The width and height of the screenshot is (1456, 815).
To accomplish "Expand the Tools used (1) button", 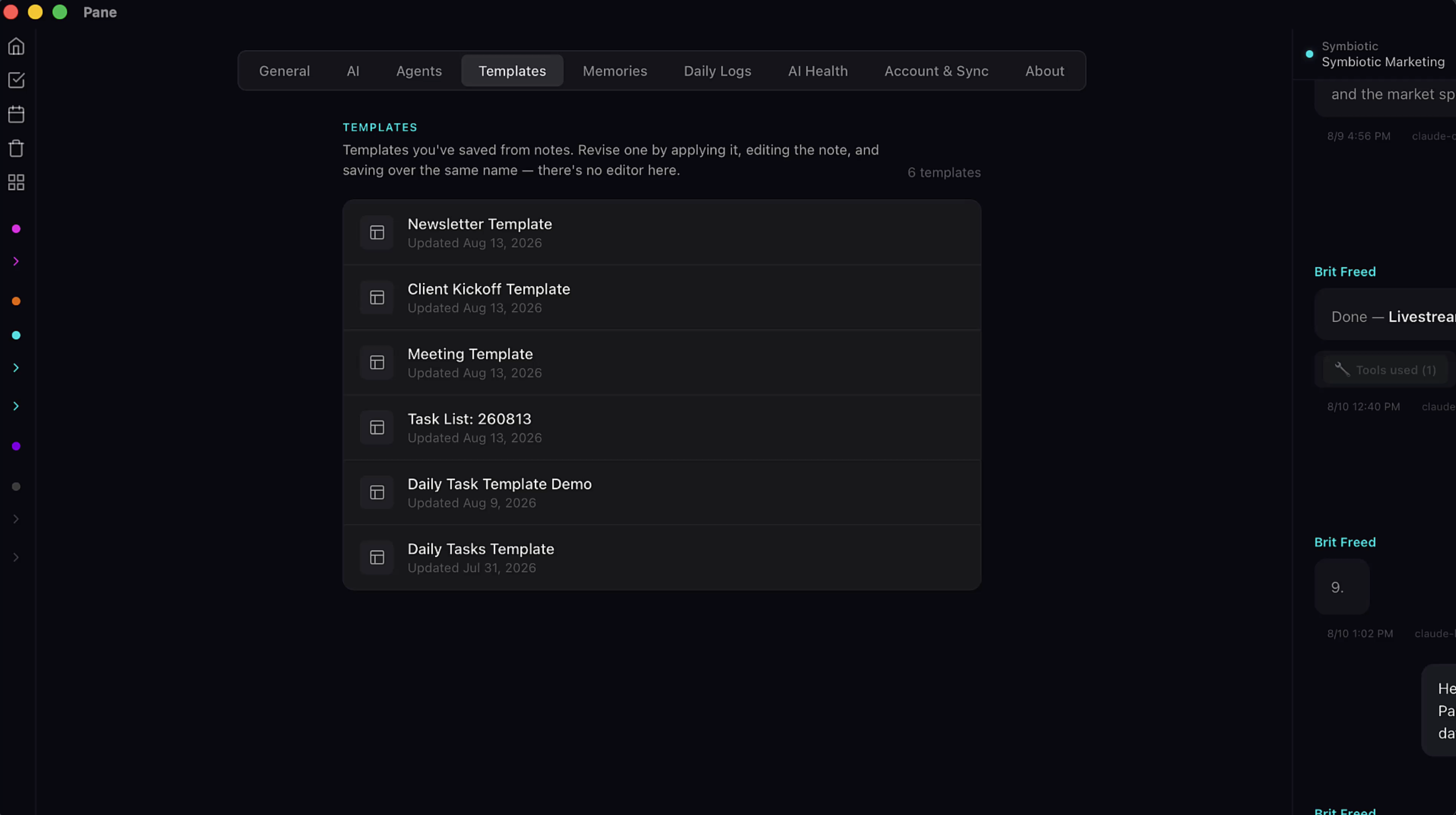I will pos(1385,370).
